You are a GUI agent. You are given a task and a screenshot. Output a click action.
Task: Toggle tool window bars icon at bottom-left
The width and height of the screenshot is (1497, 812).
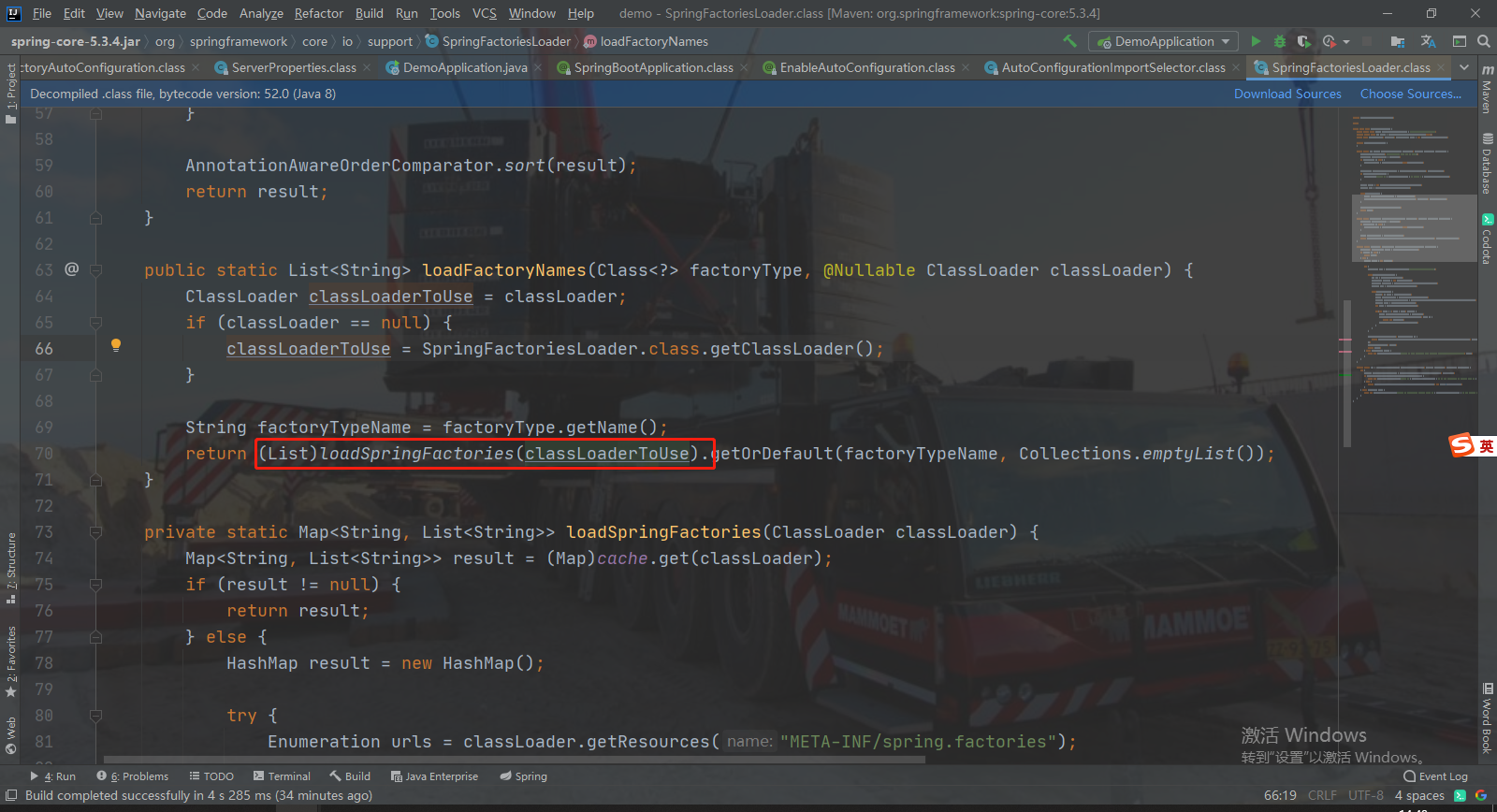pyautogui.click(x=11, y=795)
